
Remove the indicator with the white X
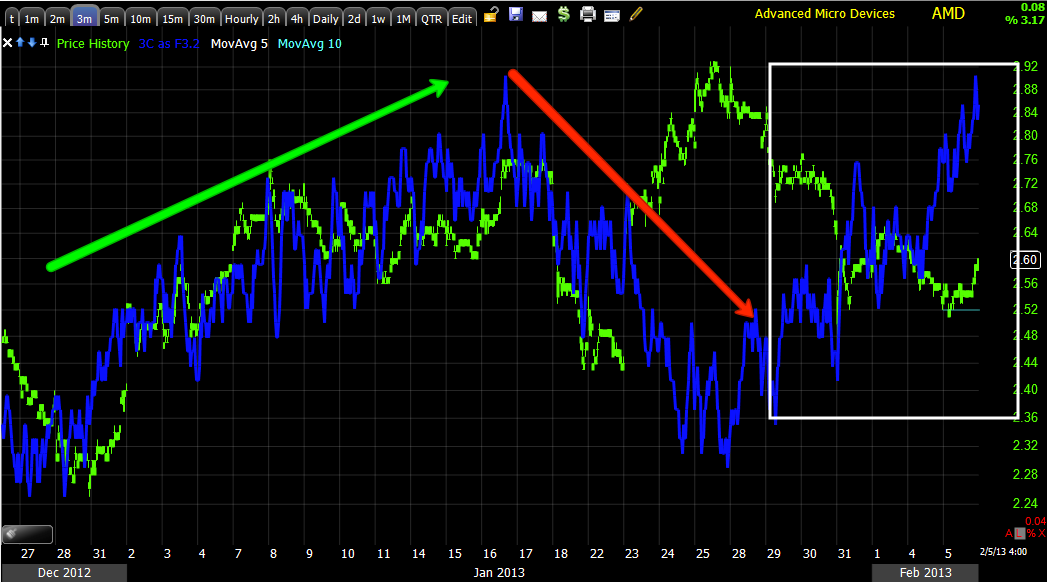pos(7,43)
